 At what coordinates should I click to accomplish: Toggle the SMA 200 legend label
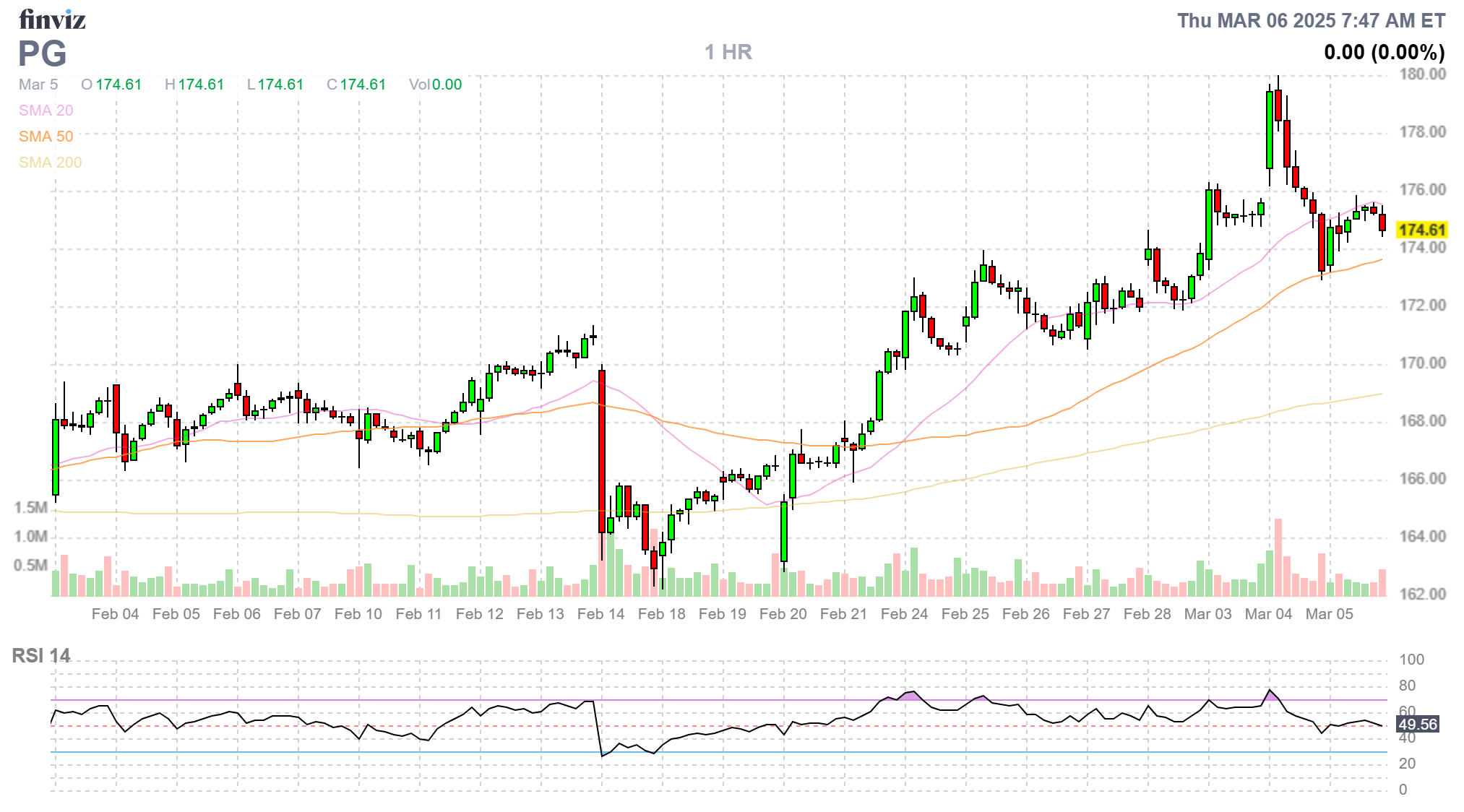pyautogui.click(x=50, y=163)
